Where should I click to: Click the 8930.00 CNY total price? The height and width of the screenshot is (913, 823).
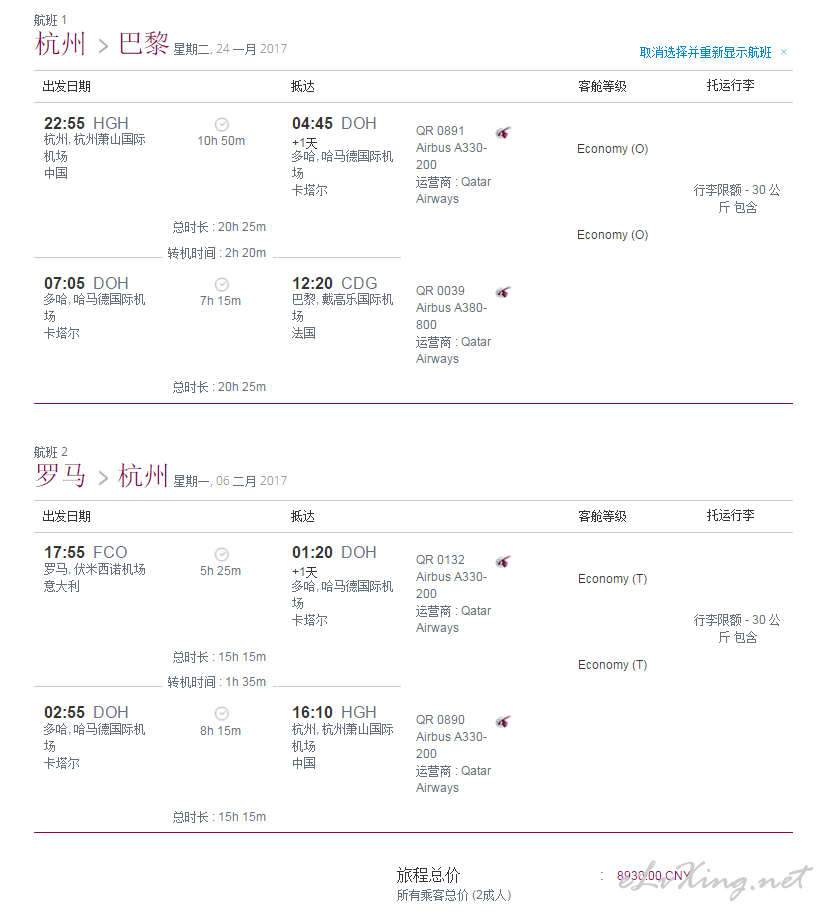(x=654, y=876)
